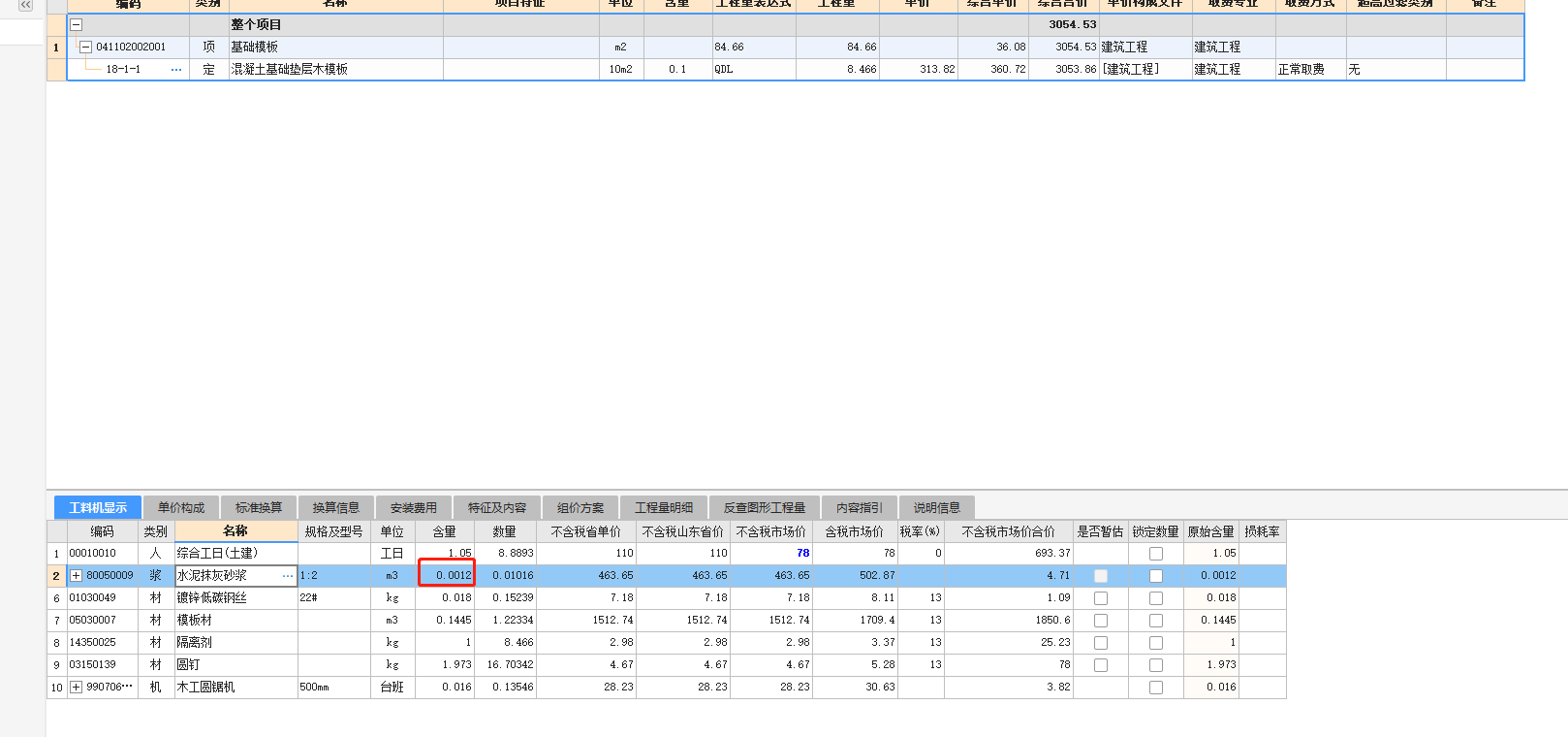Toggle 是否暂估 checkbox for 水泥抹灰砂浆
This screenshot has height=737, width=1568.
click(1101, 576)
